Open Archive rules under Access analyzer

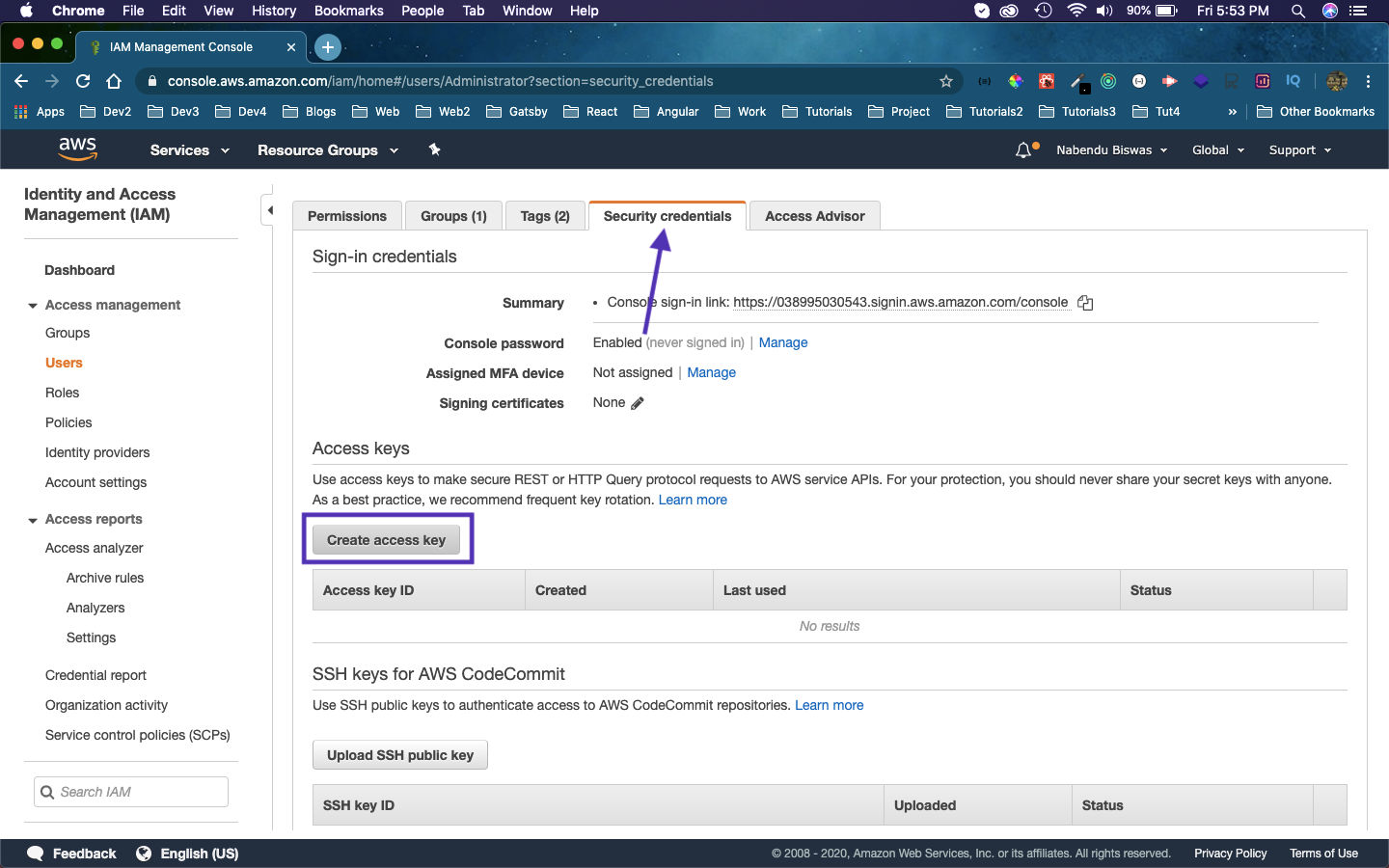click(105, 578)
